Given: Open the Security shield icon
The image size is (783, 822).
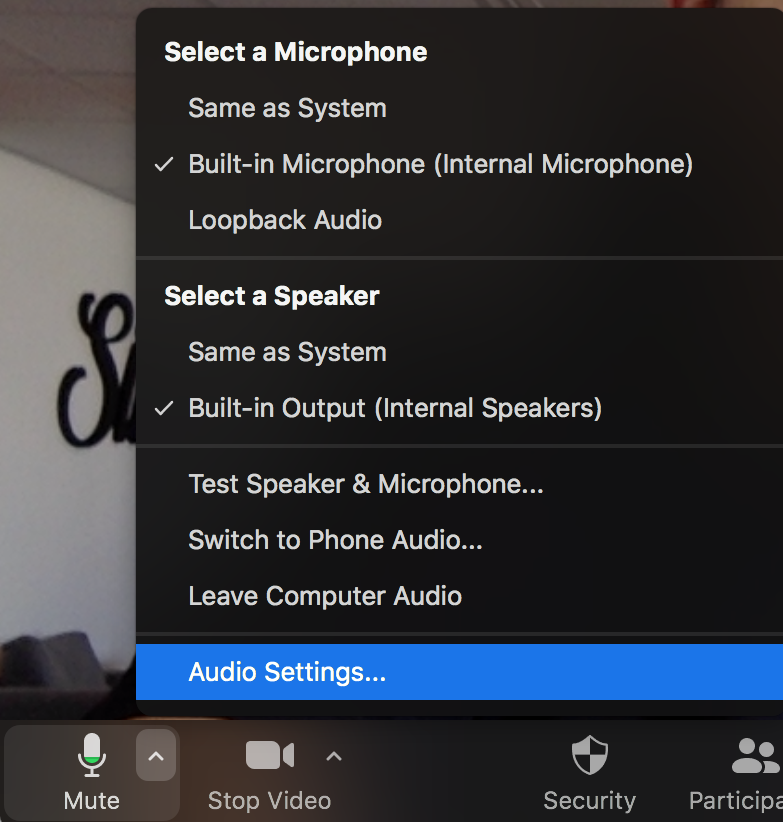Looking at the screenshot, I should click(590, 755).
